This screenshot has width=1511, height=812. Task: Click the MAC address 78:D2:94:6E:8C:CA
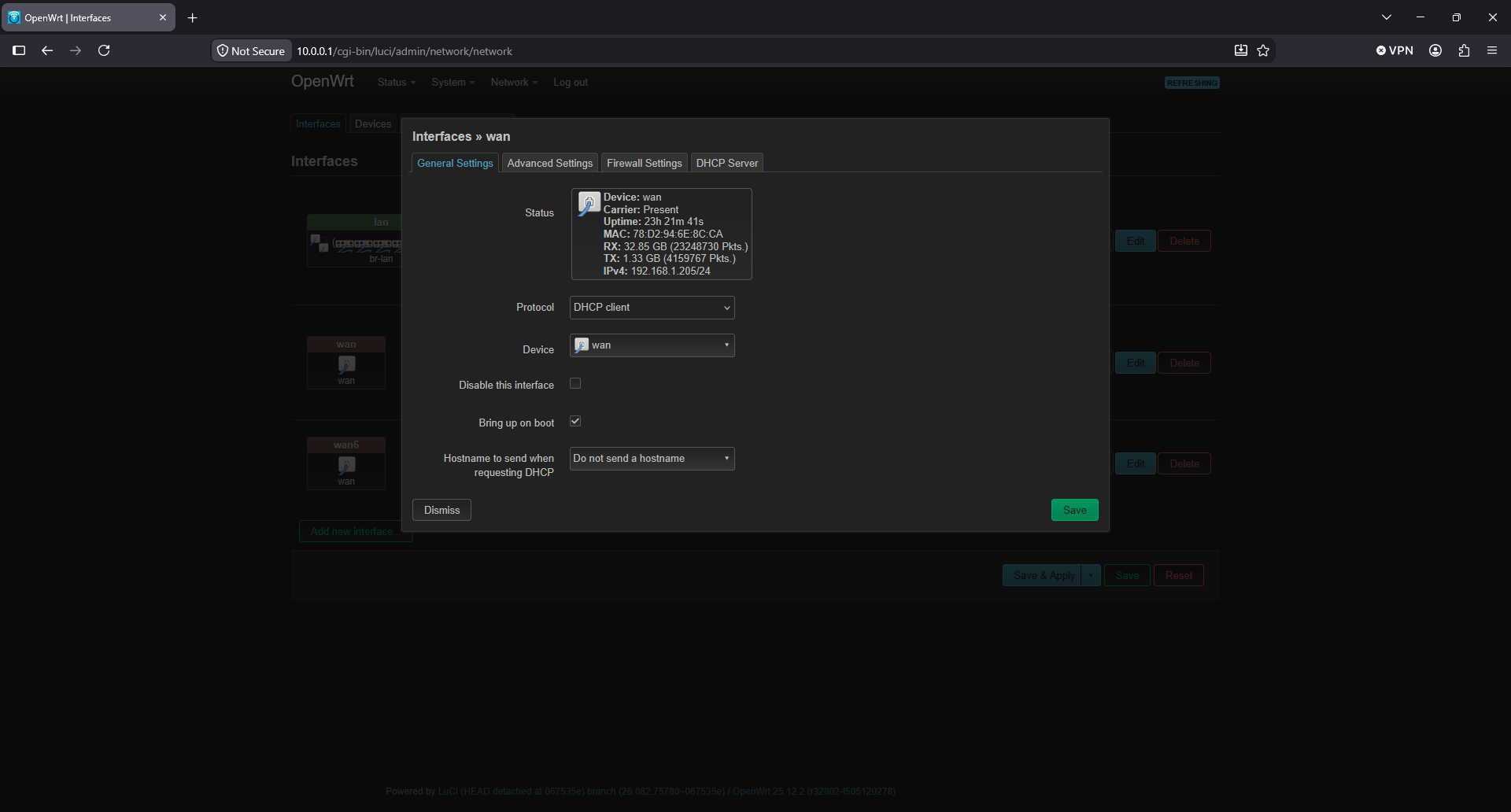coord(678,234)
